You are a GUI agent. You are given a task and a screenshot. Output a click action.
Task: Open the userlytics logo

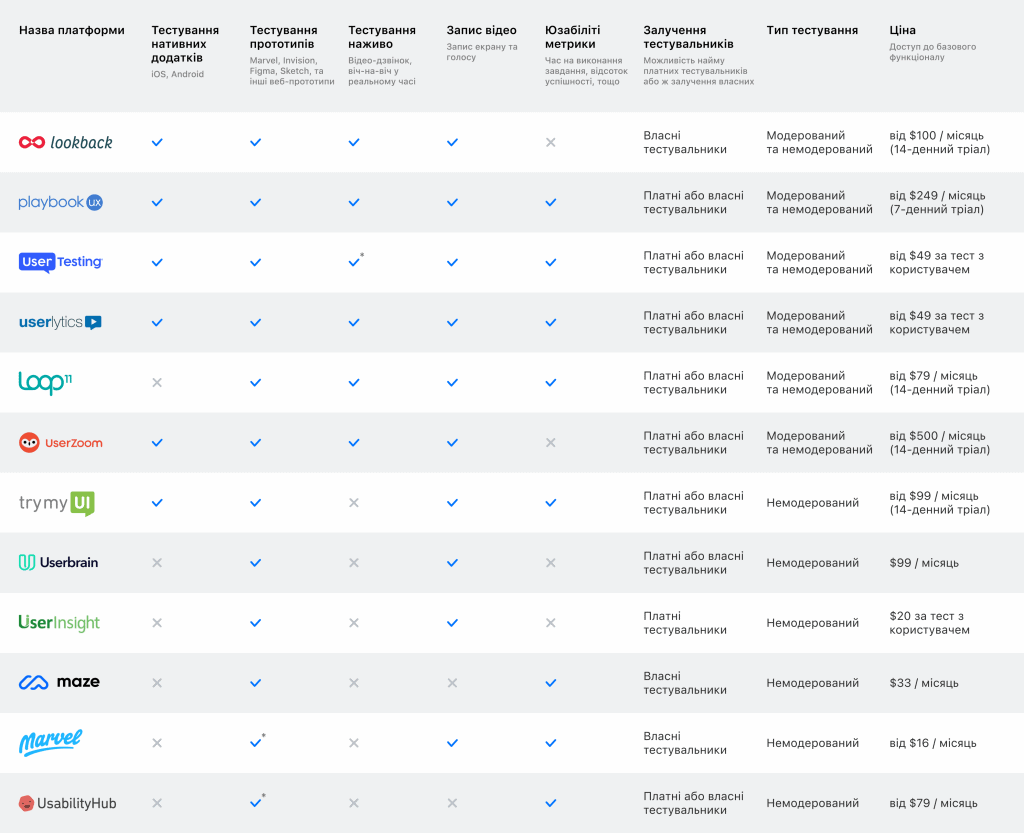60,322
